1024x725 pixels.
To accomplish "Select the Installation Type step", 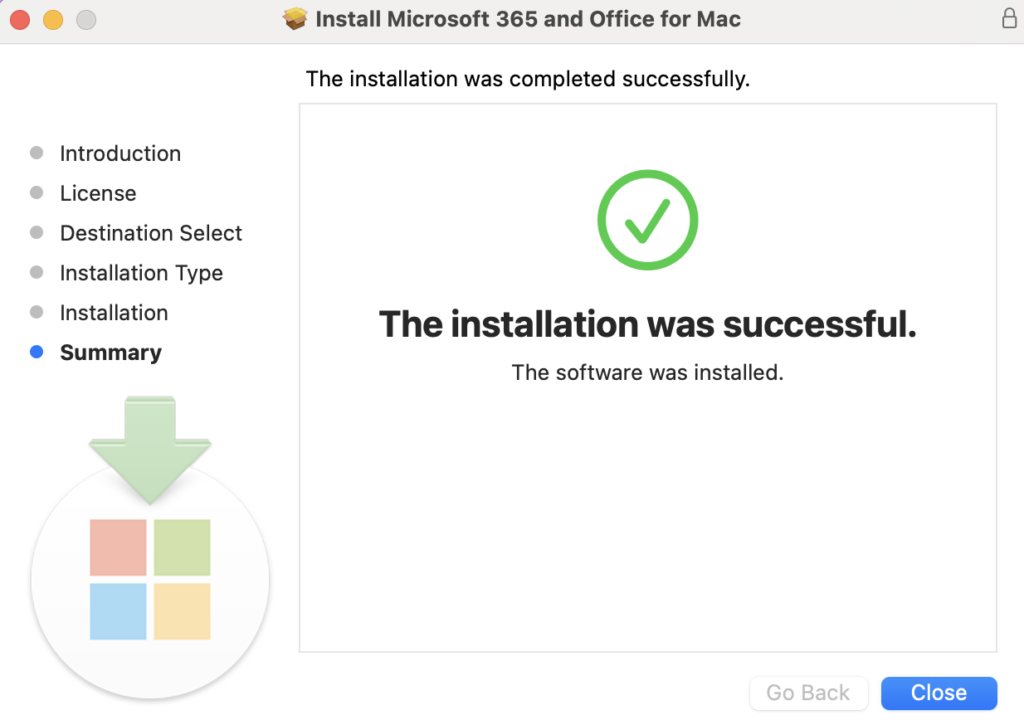I will (x=141, y=273).
